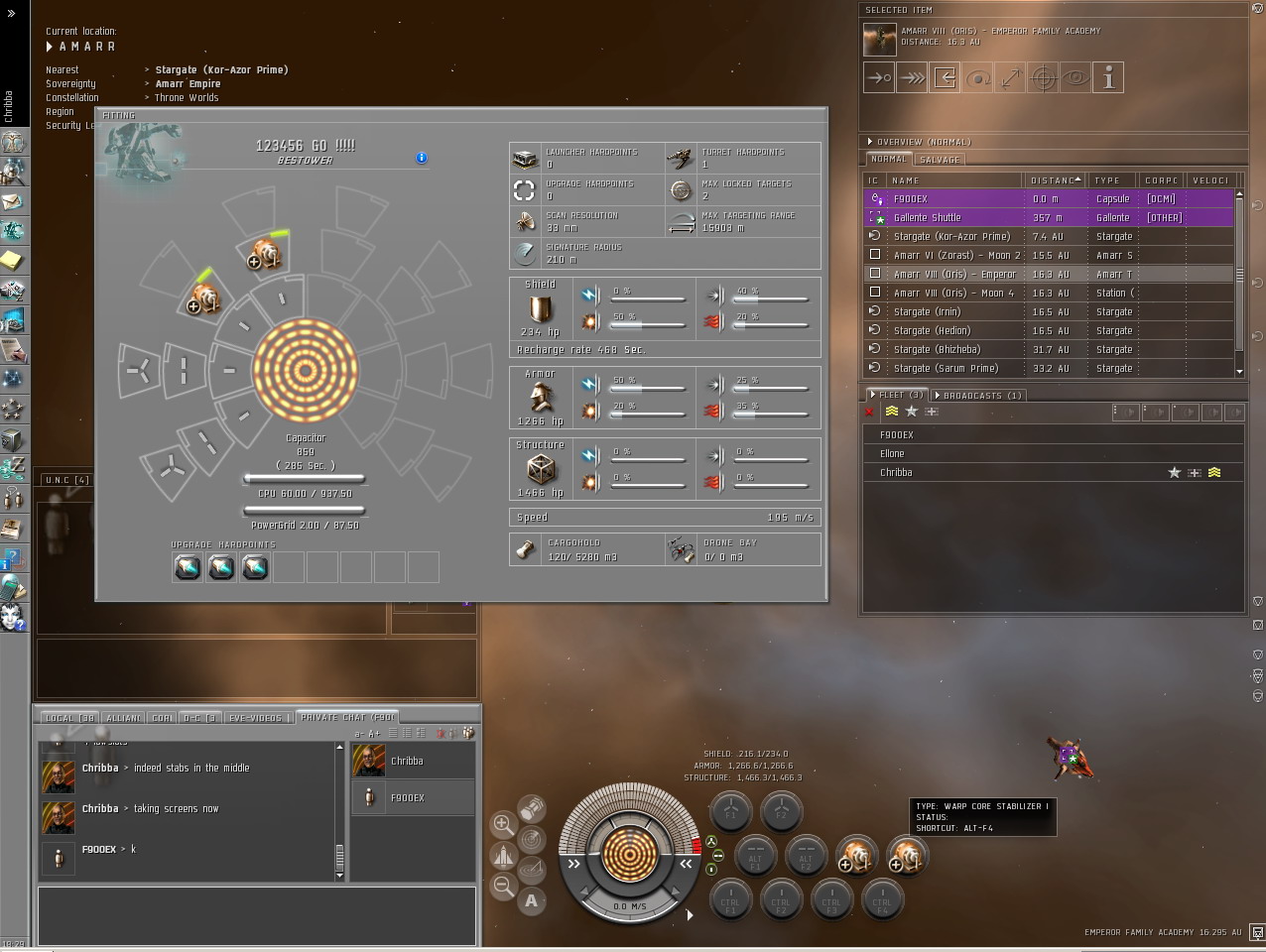Click zoom out magnifier near HUD

coord(503,886)
